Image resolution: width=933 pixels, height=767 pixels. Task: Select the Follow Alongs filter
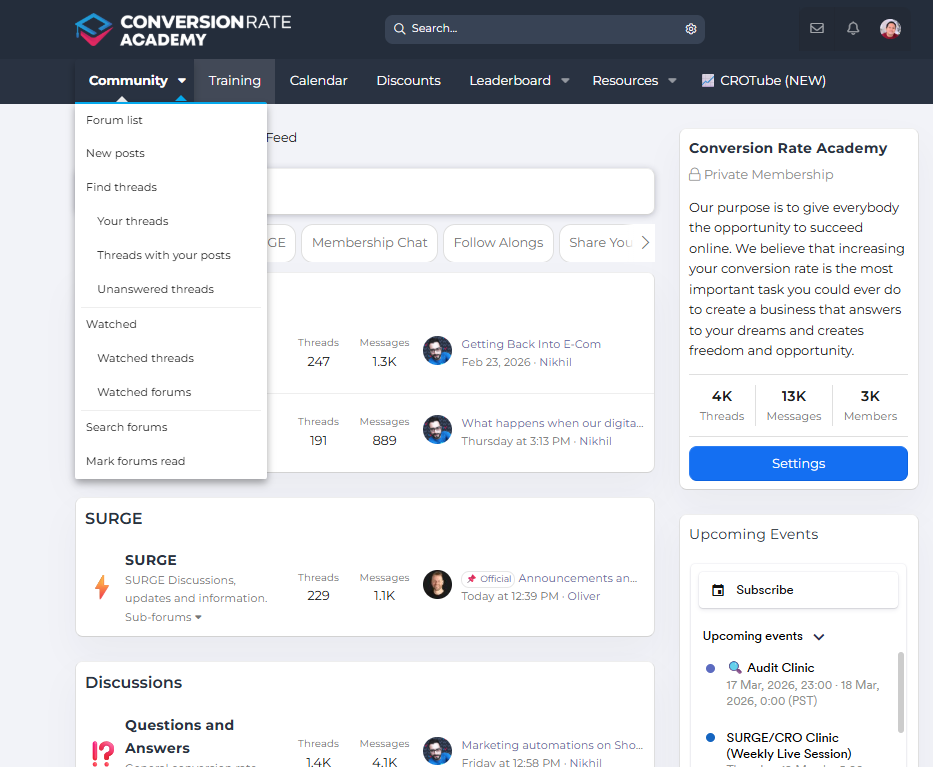pos(498,243)
